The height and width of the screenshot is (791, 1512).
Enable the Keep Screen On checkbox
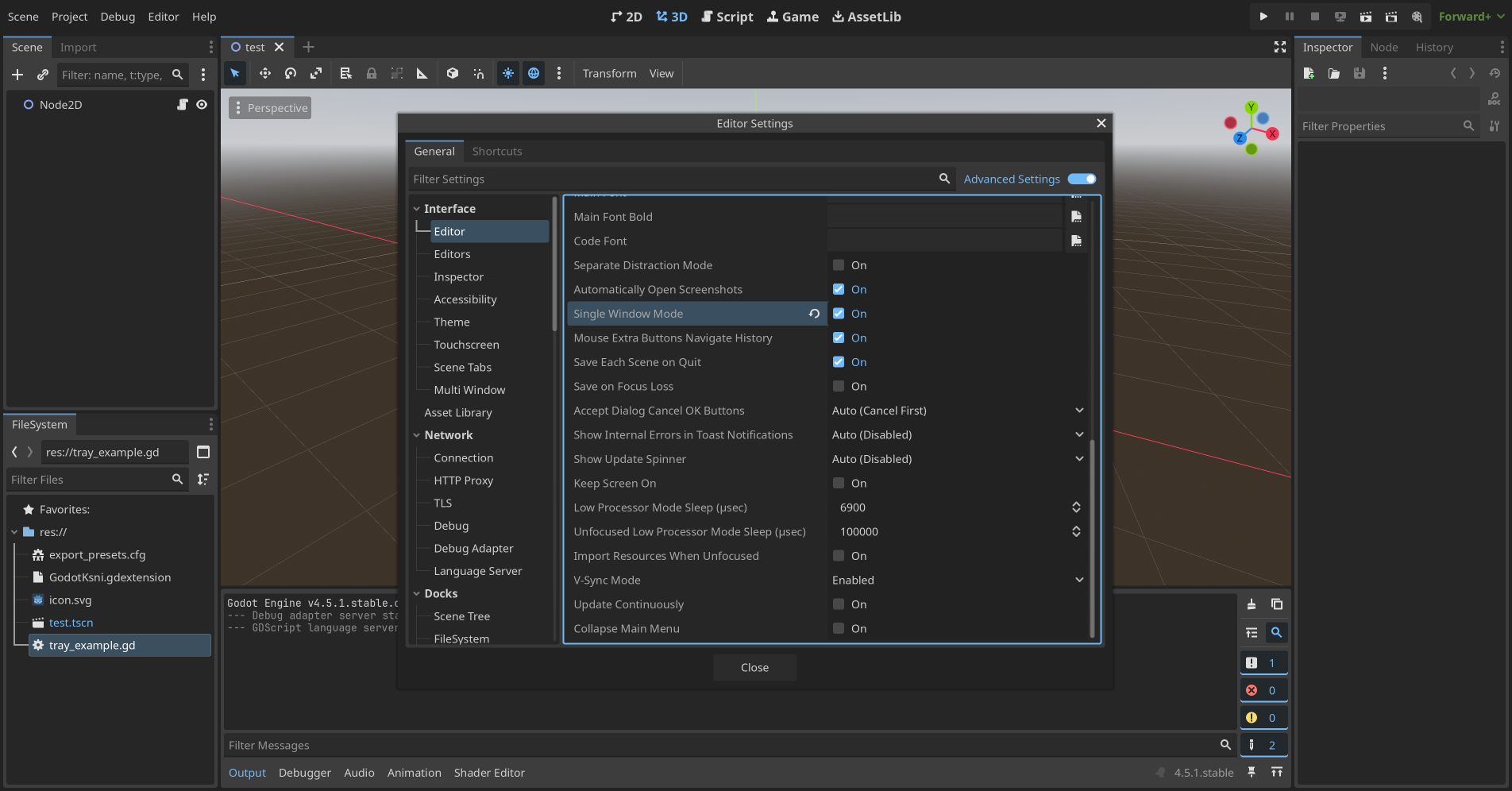point(839,484)
